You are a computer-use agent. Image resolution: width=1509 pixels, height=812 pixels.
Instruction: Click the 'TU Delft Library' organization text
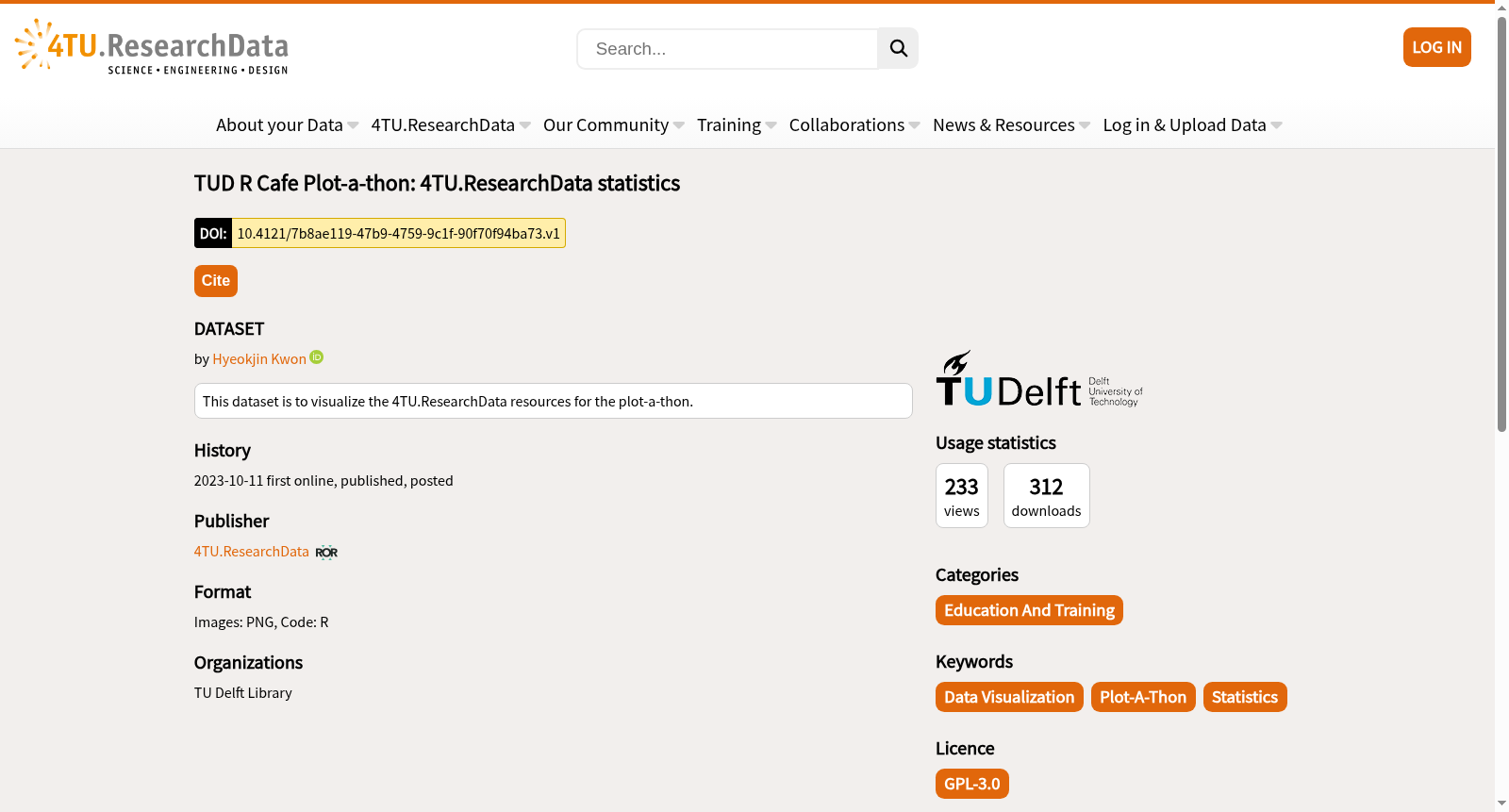[243, 693]
